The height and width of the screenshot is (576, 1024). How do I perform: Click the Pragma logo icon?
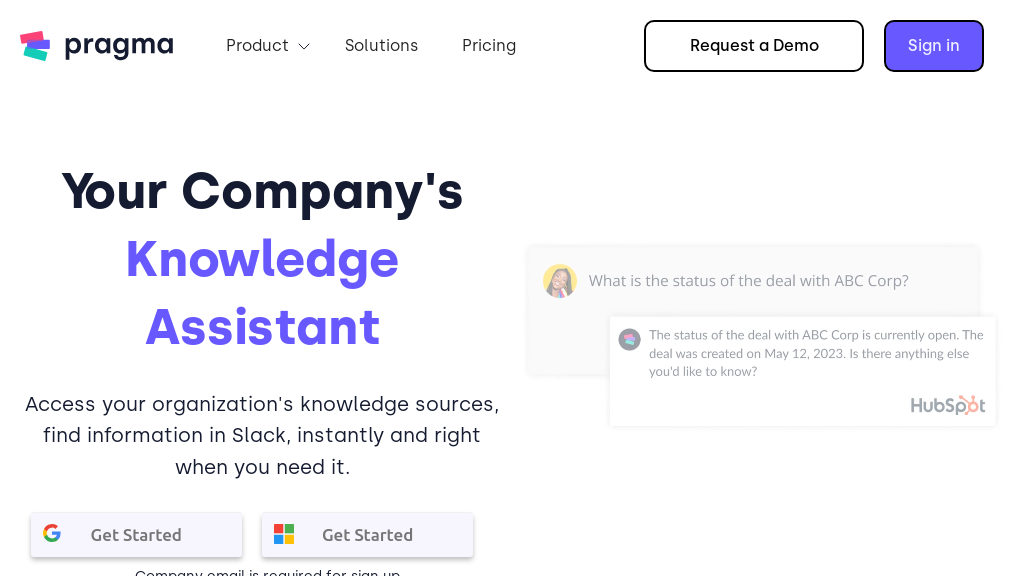(35, 46)
